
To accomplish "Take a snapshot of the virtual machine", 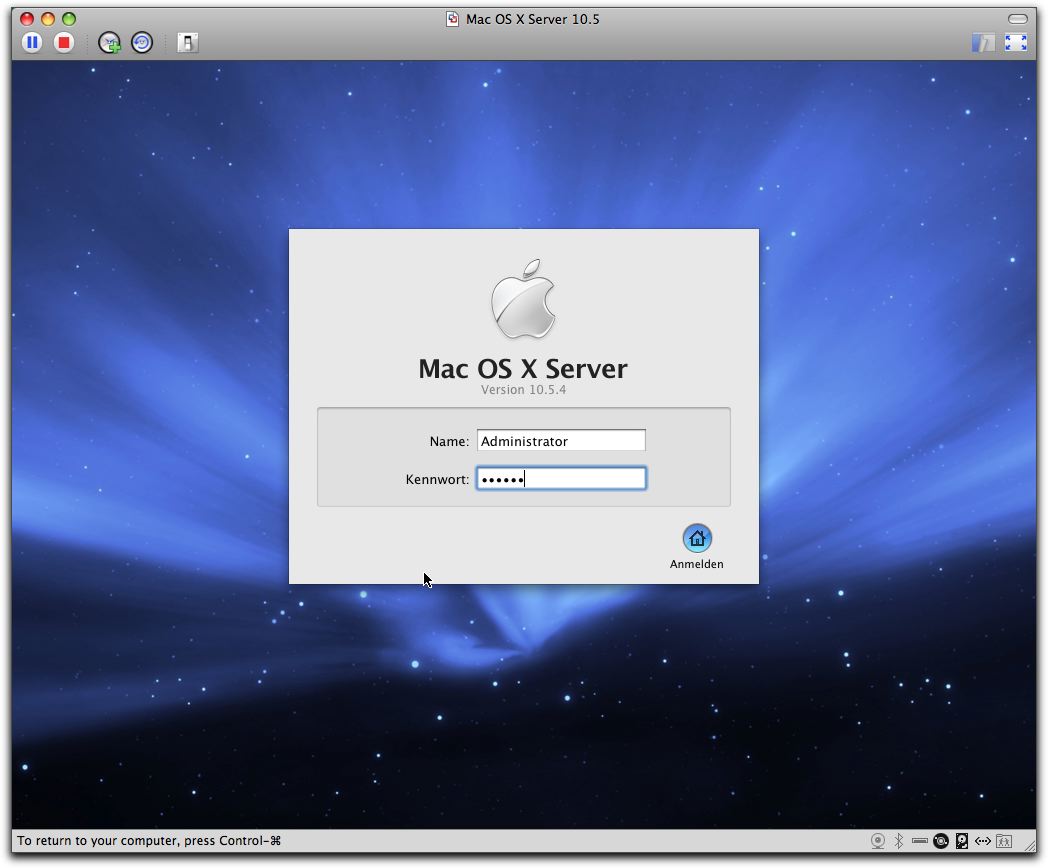I will 109,43.
